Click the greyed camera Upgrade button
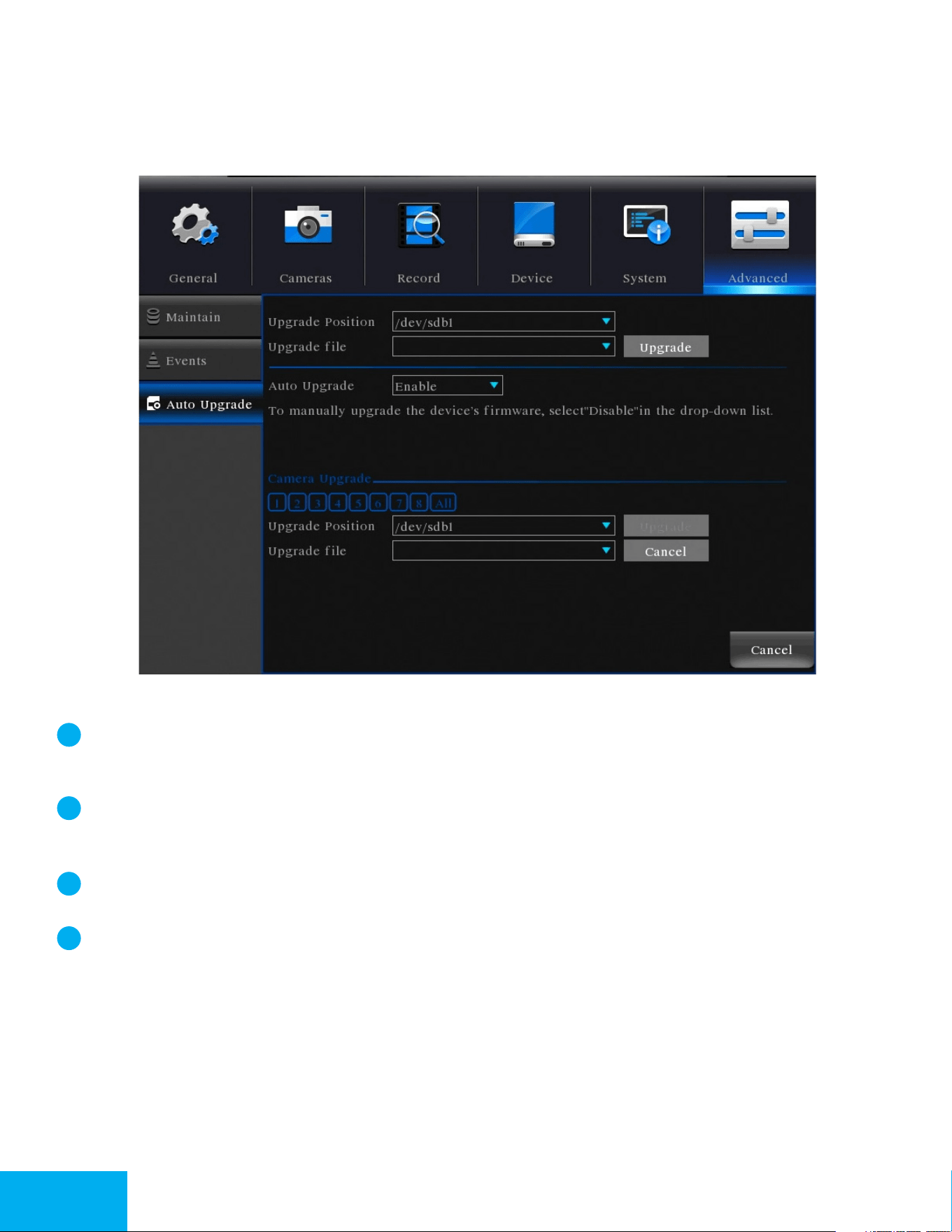 point(666,526)
